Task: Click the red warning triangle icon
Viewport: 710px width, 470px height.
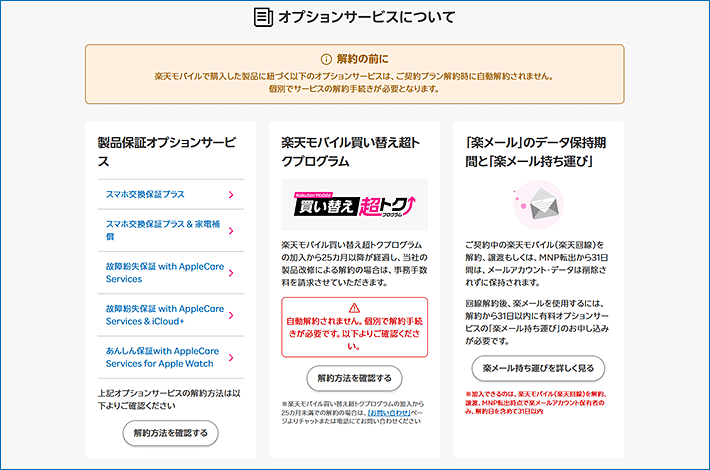Action: point(355,308)
